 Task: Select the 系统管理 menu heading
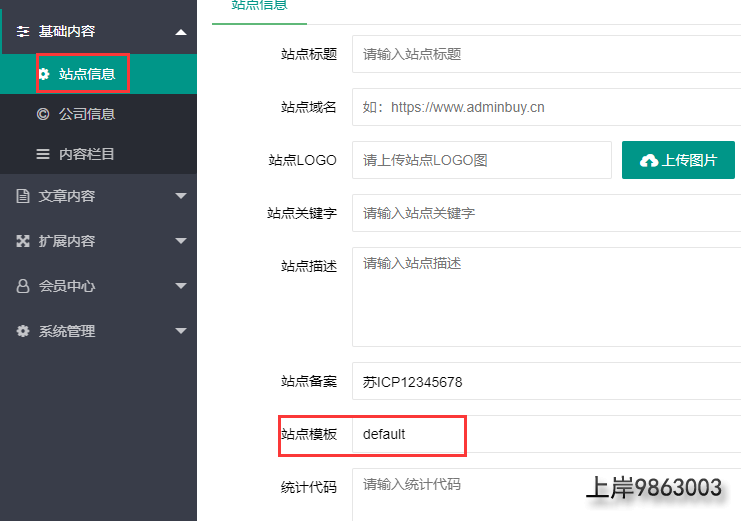[x=98, y=331]
